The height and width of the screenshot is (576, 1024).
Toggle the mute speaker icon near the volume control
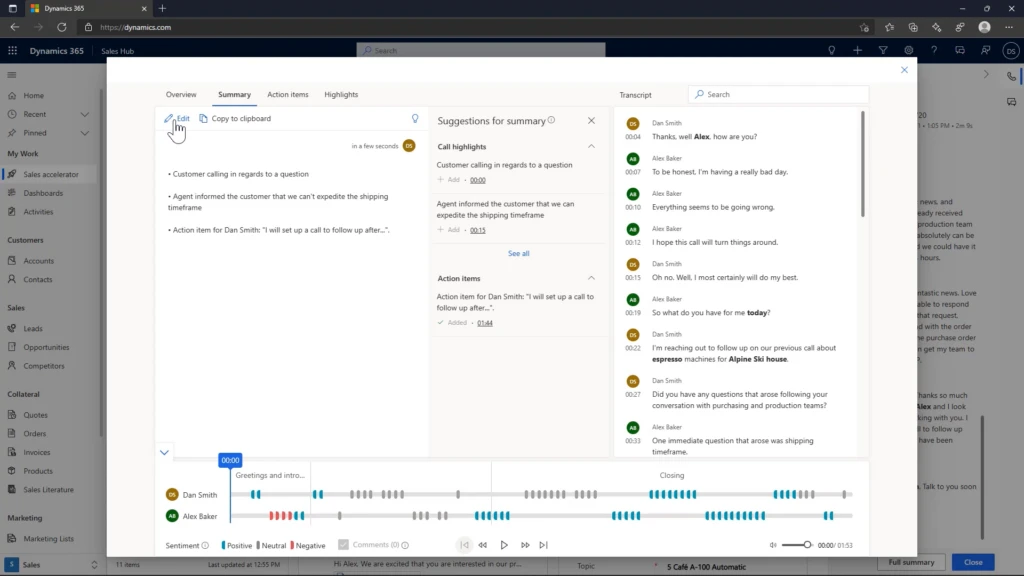coord(772,544)
